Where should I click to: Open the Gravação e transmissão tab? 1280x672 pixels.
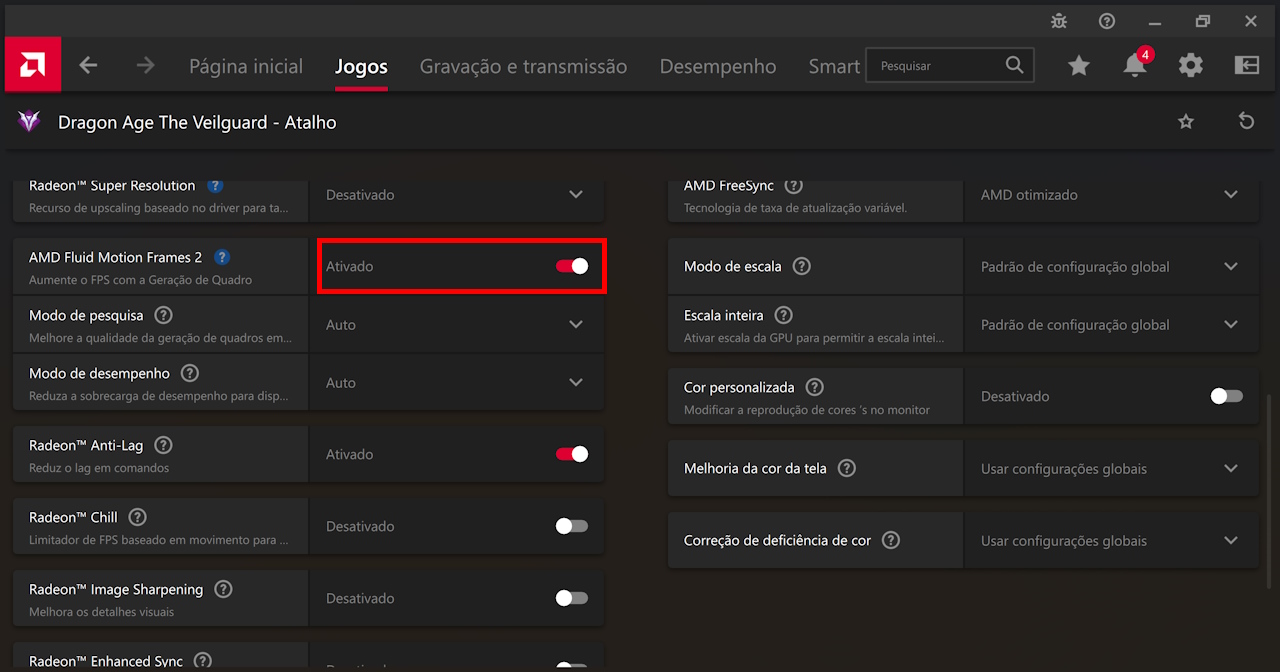523,66
